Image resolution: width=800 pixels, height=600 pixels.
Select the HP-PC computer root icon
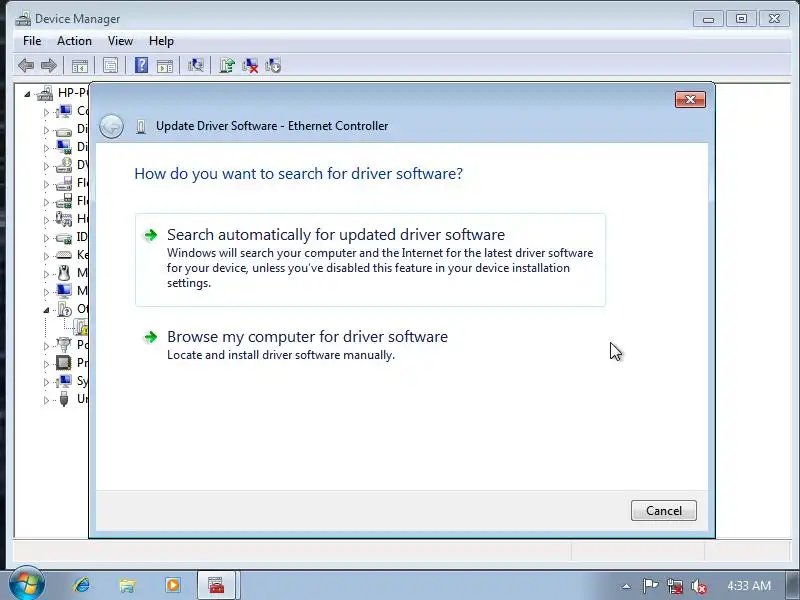tap(45, 93)
